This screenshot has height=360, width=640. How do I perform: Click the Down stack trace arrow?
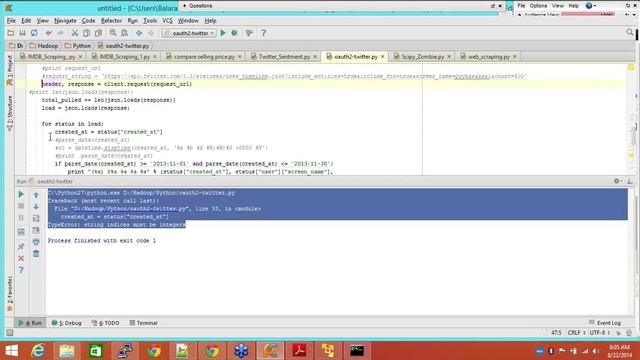pos(36,207)
